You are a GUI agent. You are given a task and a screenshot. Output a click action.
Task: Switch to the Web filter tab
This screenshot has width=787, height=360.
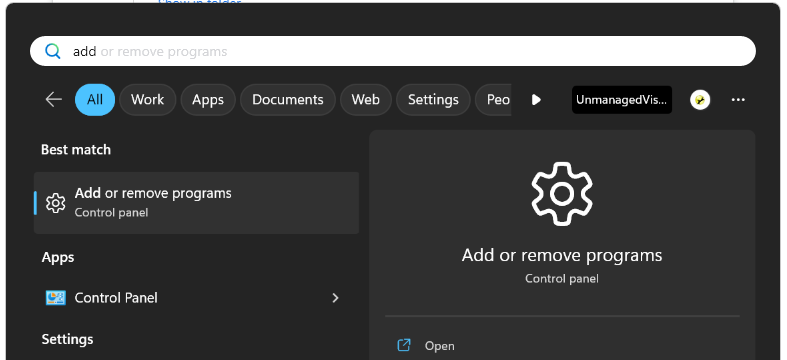pyautogui.click(x=365, y=100)
